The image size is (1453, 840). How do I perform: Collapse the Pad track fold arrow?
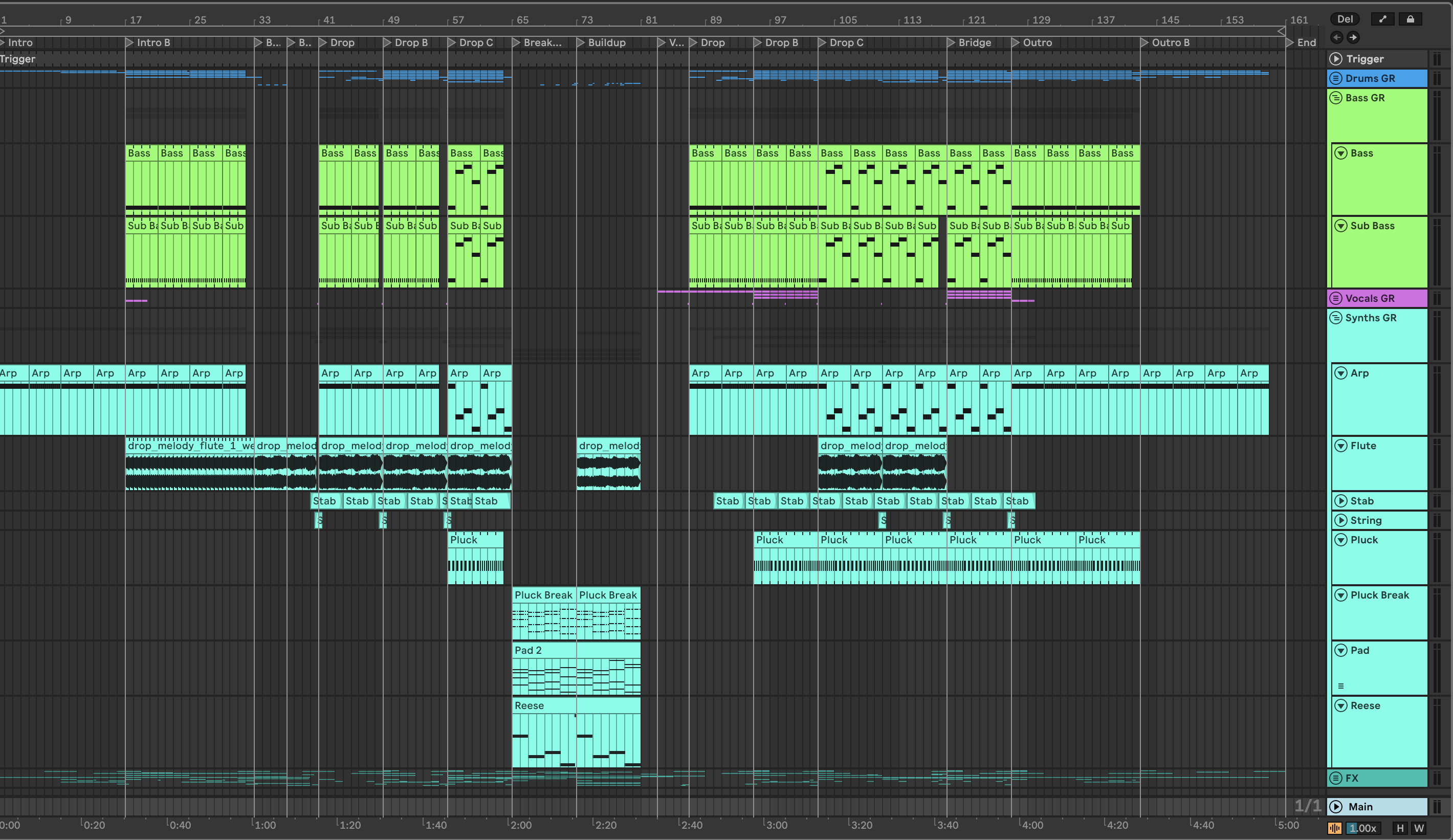pos(1341,651)
